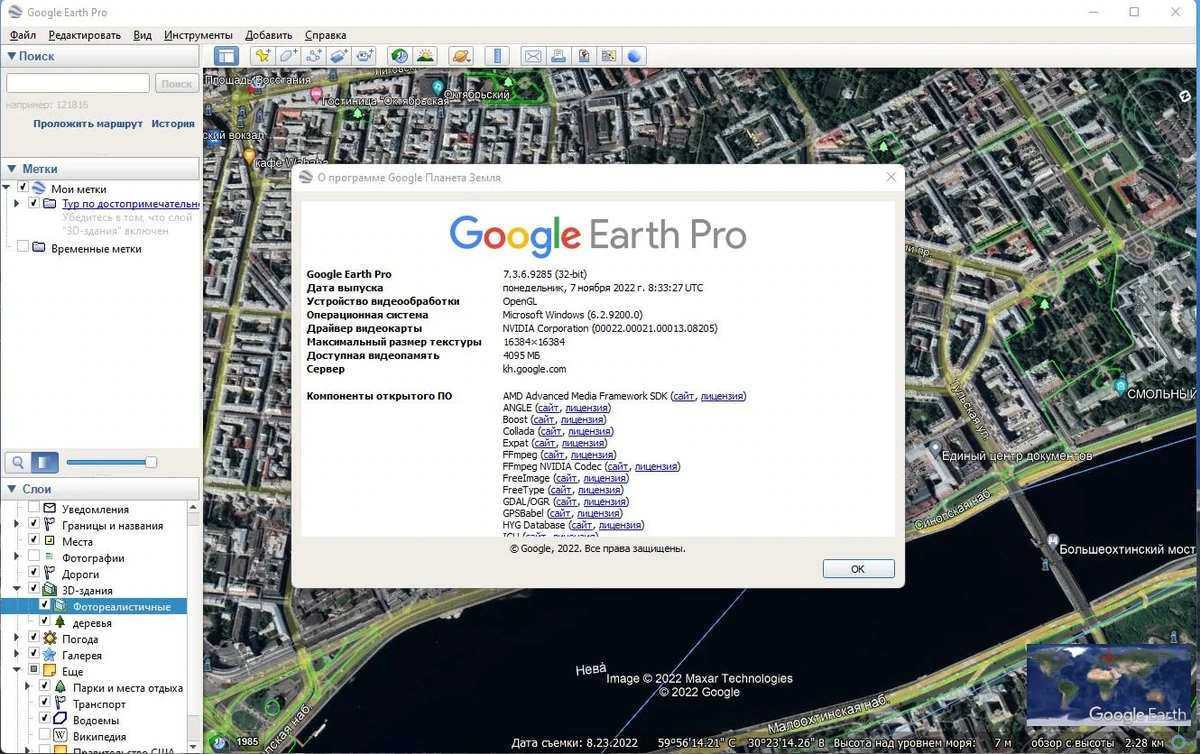Screen dimensions: 1200x754
Task: Click the кафе Webhab orange map marker
Action: [249, 155]
